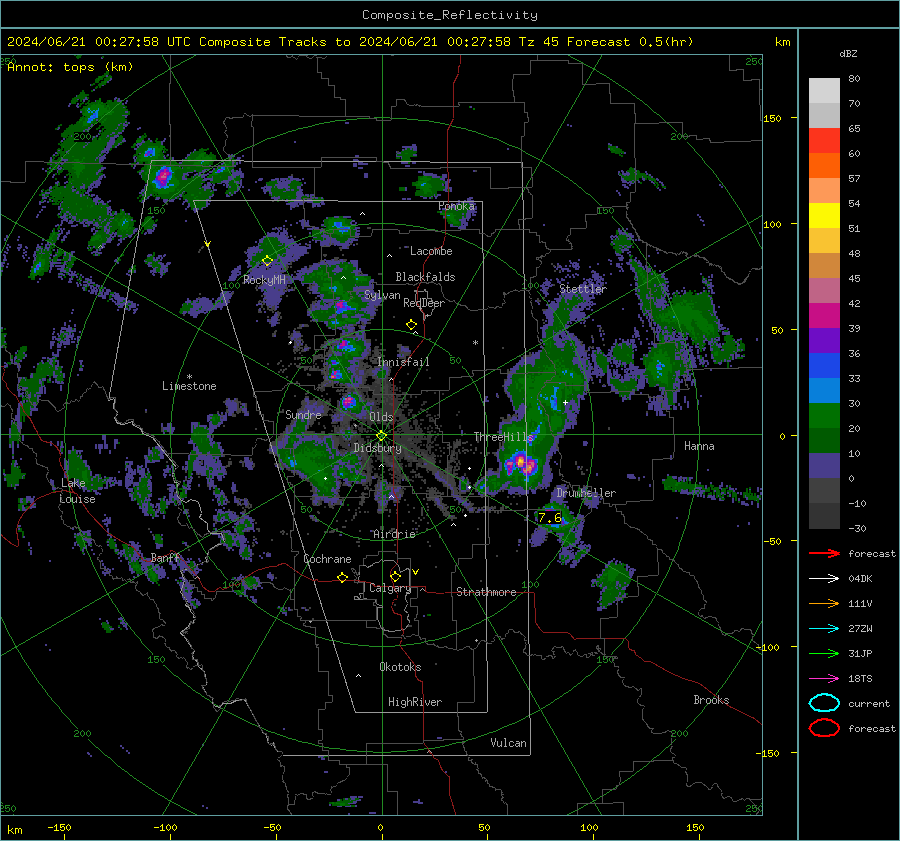Click the Didsbury city label
This screenshot has width=900, height=841.
(x=377, y=448)
